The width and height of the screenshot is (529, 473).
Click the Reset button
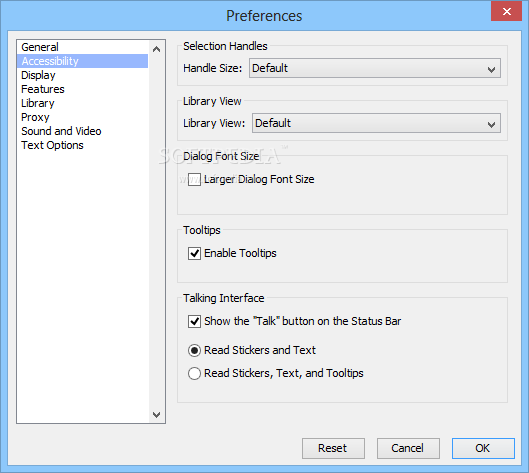pyautogui.click(x=333, y=448)
